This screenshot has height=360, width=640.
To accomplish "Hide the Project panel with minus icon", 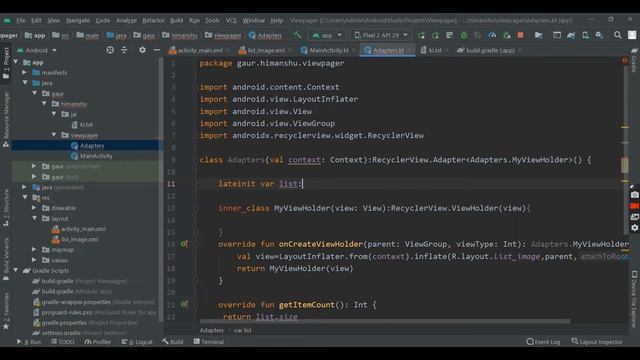I will pos(156,50).
